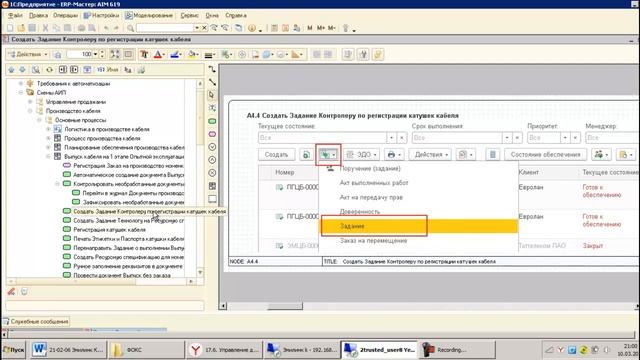Expand Логистика в производстве кабеля node

click(48, 129)
